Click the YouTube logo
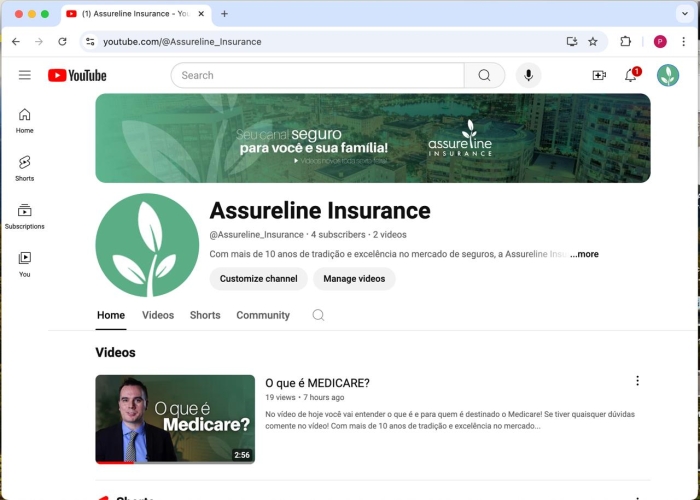 (x=77, y=75)
